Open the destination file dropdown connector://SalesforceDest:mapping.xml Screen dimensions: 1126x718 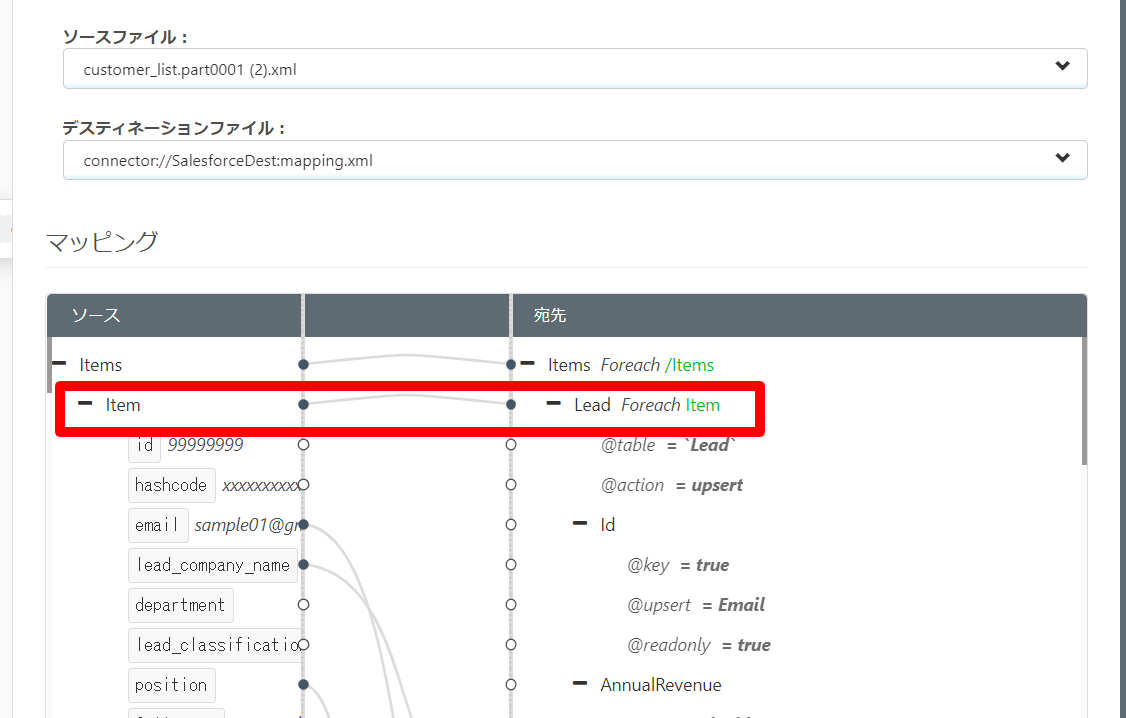(x=574, y=160)
